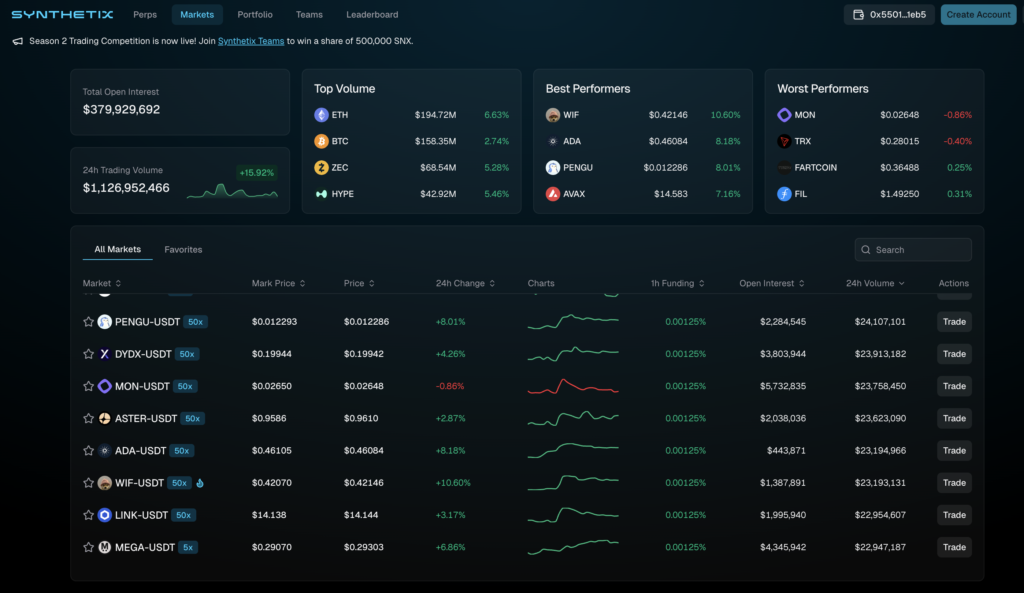
Task: Click into the markets Search field
Action: click(x=918, y=250)
